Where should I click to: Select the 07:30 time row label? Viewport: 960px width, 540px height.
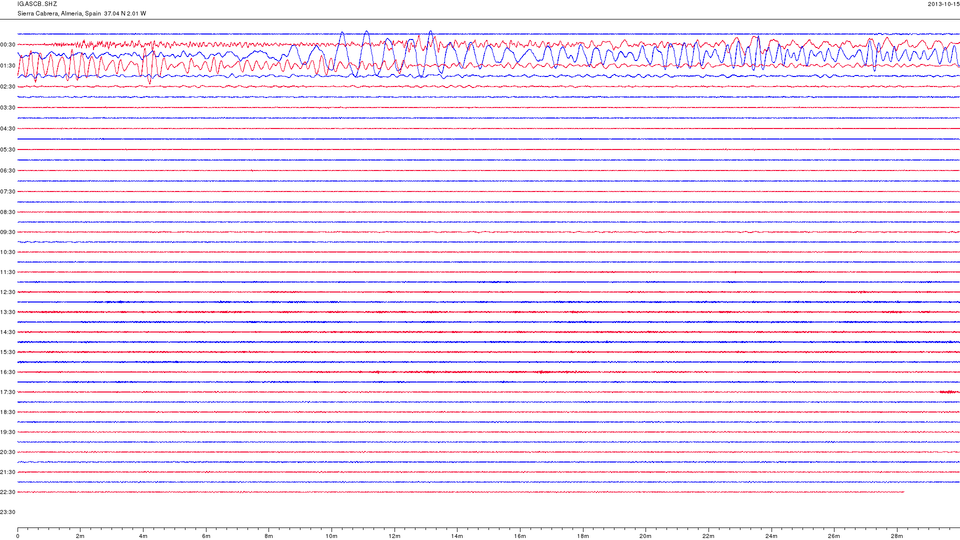point(7,192)
